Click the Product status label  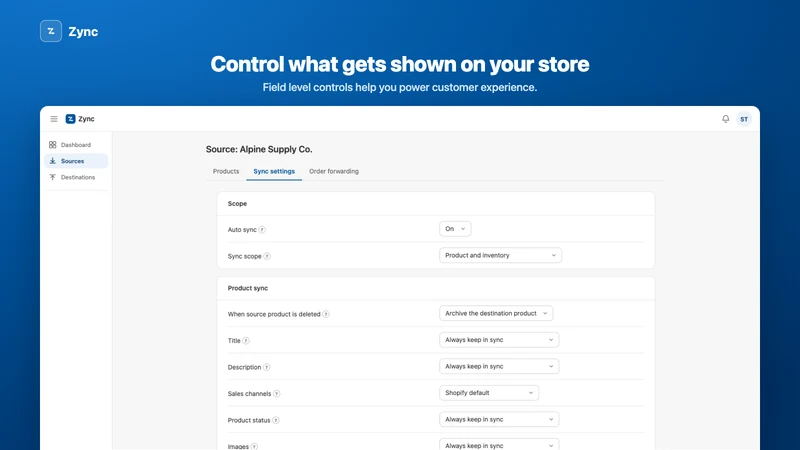pyautogui.click(x=249, y=420)
